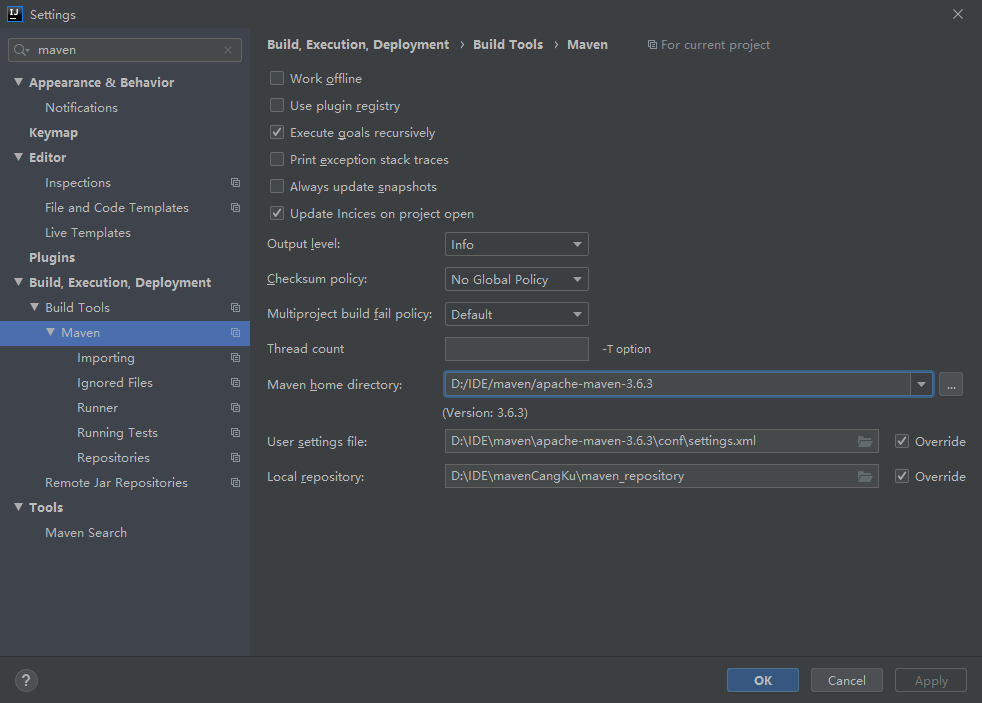Click project-level icon beside Ignored Files
Image resolution: width=982 pixels, height=703 pixels.
point(235,382)
